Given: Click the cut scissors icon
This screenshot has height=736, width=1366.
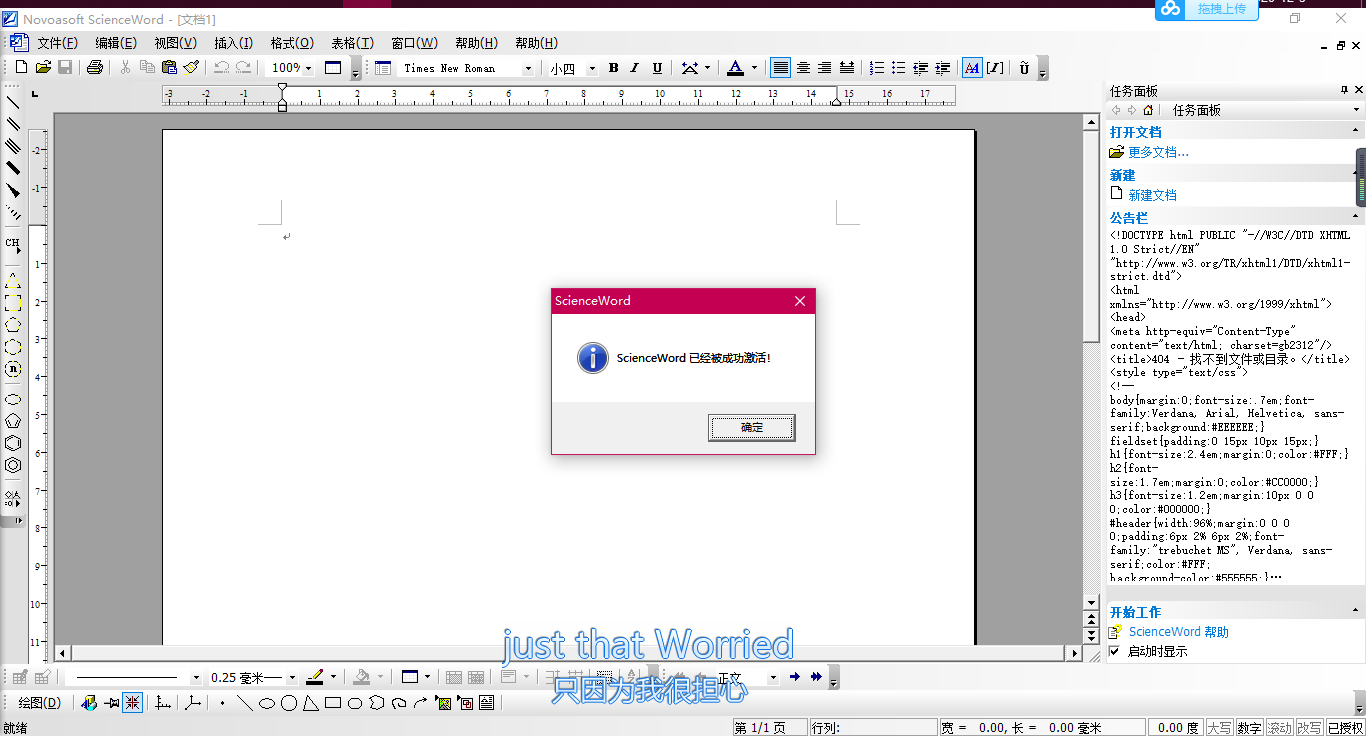Looking at the screenshot, I should pyautogui.click(x=125, y=68).
